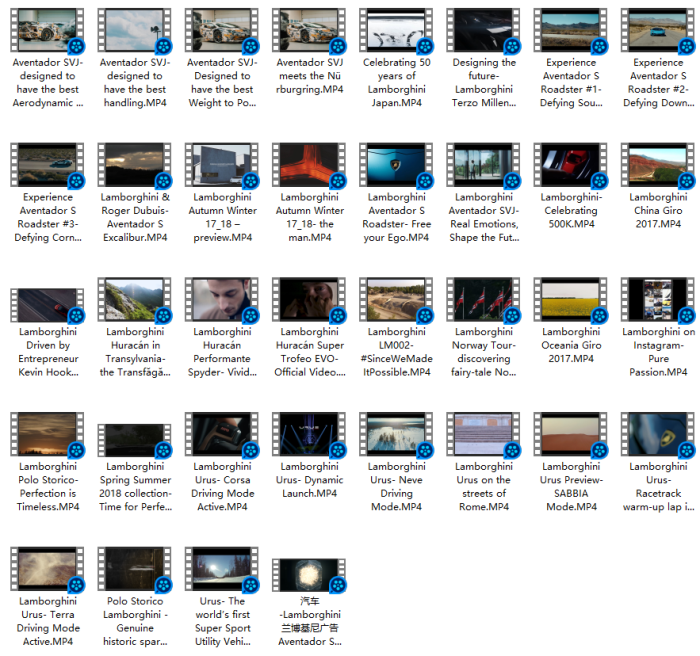Select Huracán Super Trofeo EVO Official Video icon
This screenshot has height=656, width=700.
(309, 300)
